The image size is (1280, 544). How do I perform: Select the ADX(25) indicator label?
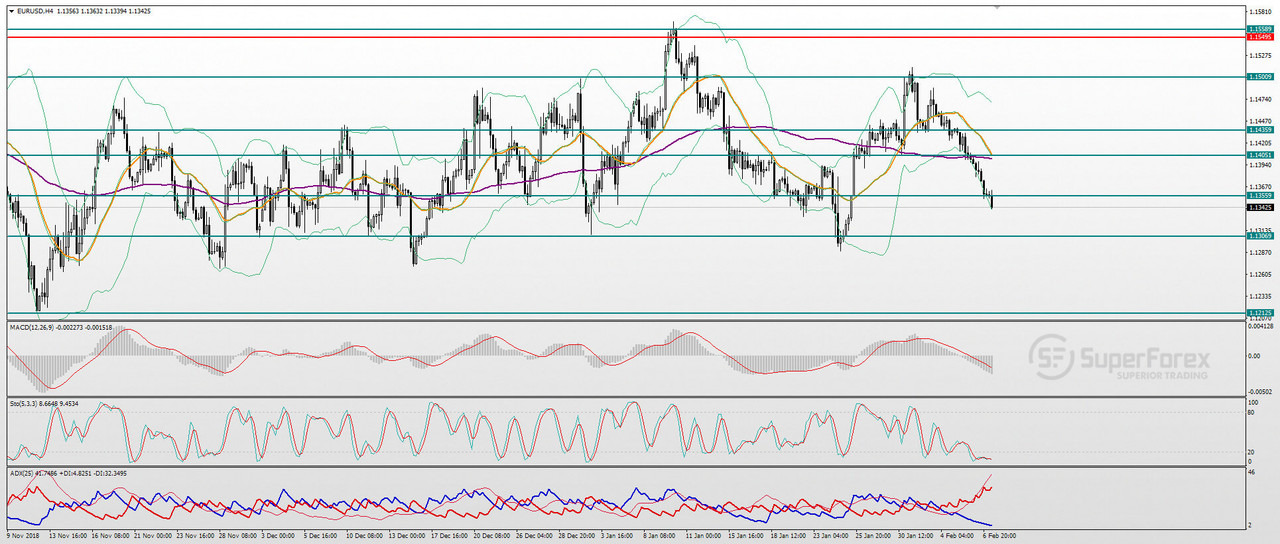coord(24,472)
